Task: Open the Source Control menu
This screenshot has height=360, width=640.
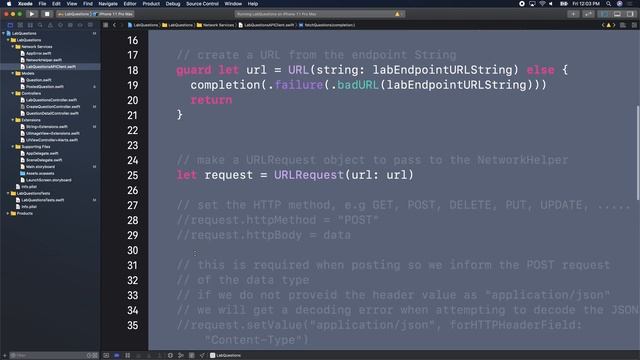Action: tap(202, 4)
